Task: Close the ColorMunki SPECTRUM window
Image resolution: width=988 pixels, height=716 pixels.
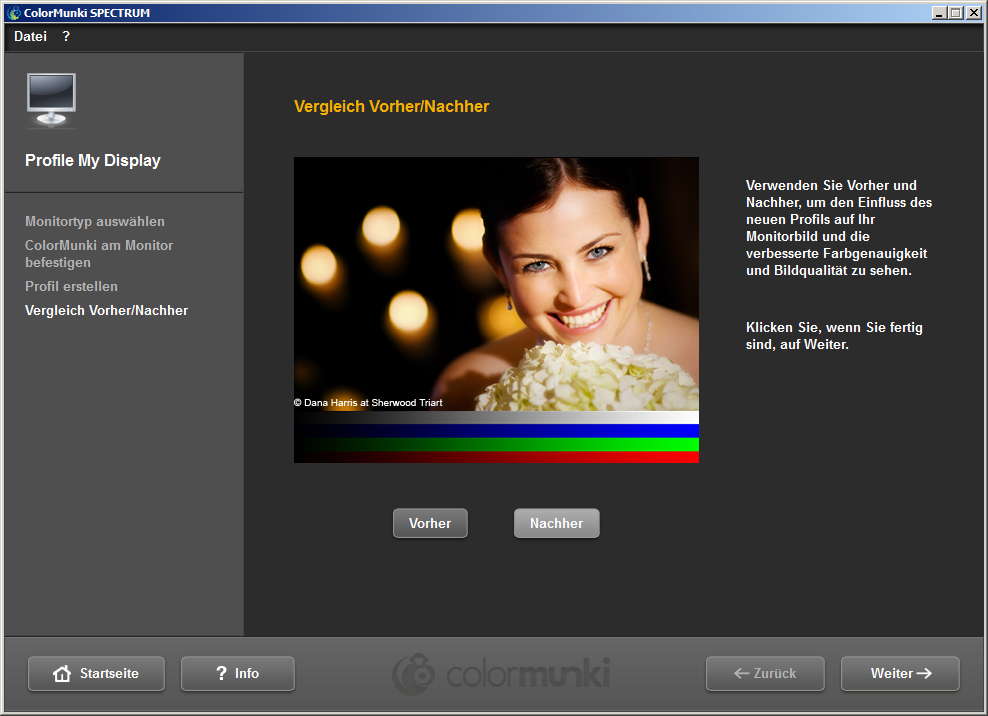Action: 974,13
